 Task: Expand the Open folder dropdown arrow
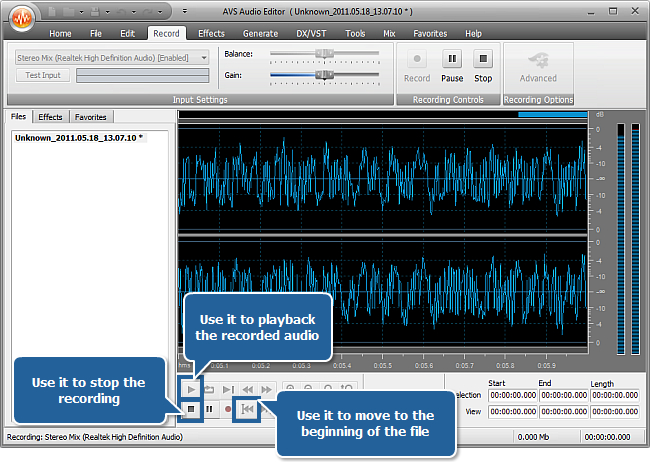(81, 12)
